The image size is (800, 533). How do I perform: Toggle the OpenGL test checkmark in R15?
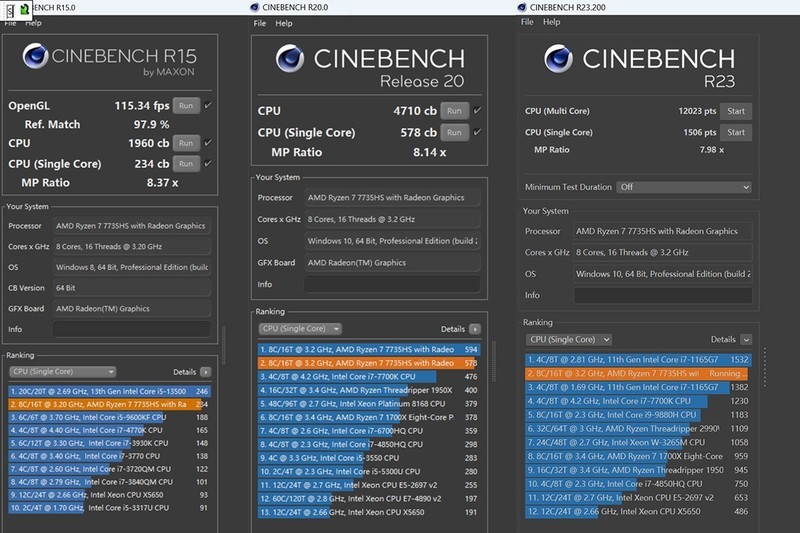208,105
